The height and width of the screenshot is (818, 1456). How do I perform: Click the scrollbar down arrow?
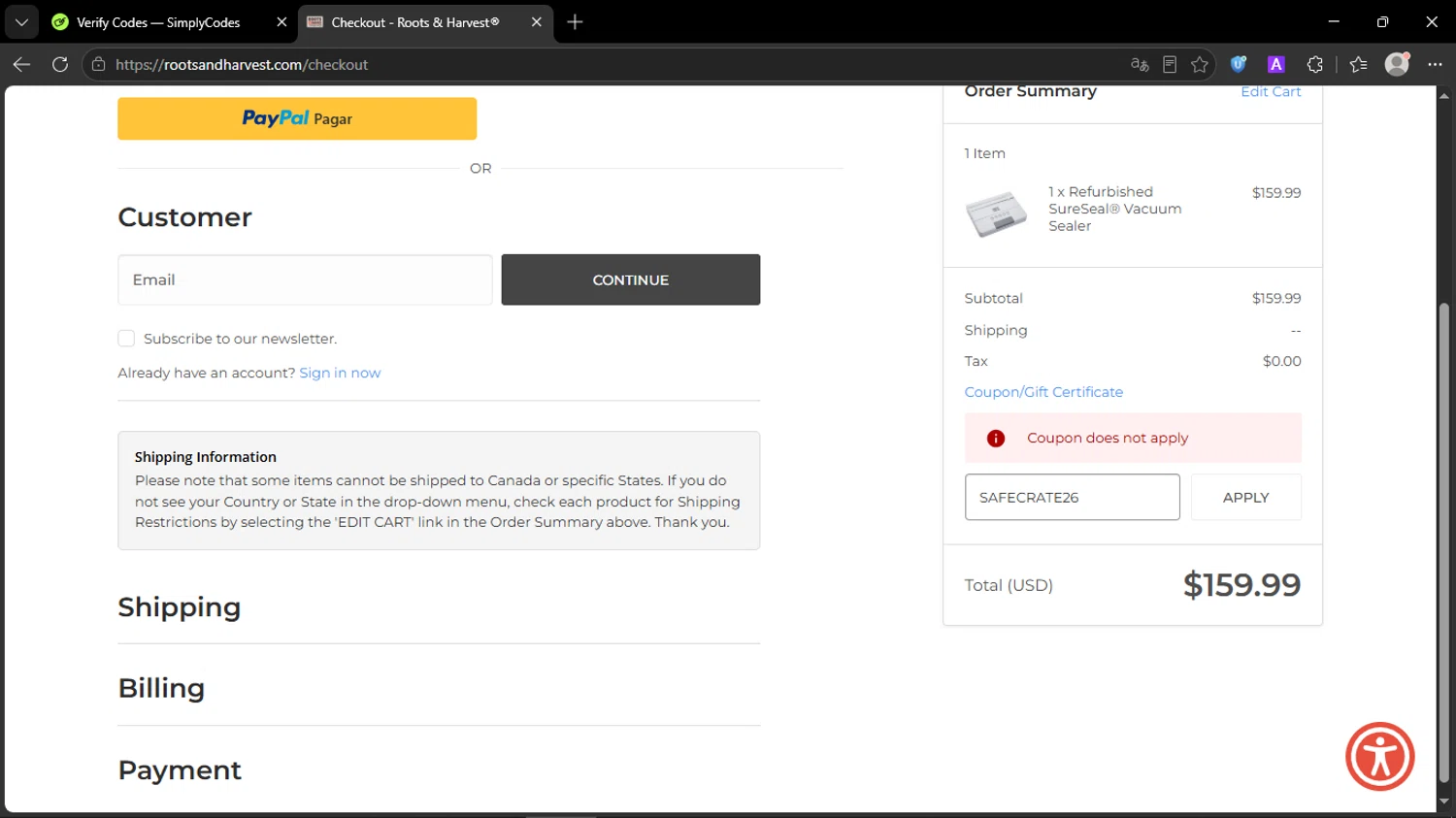click(1443, 802)
